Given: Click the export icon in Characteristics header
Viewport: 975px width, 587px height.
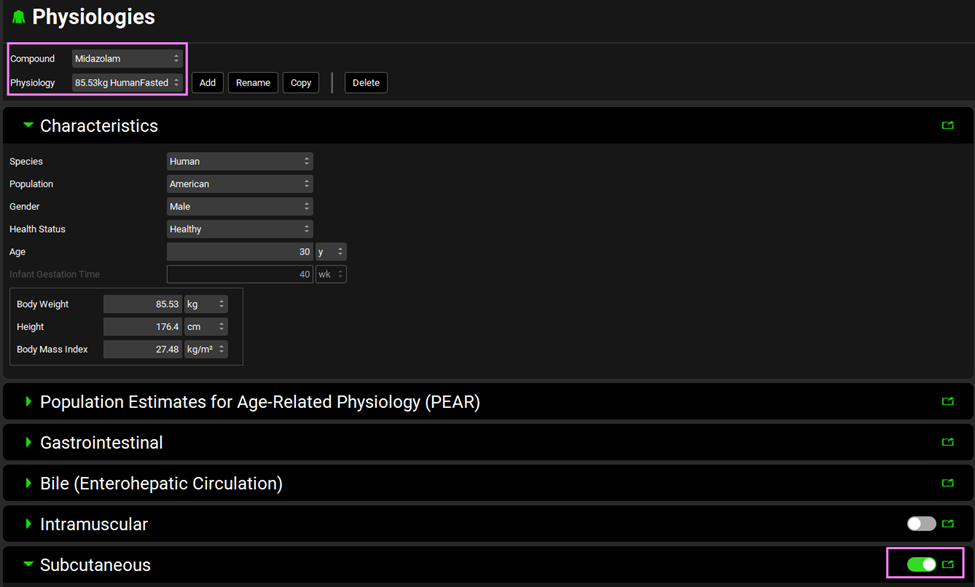Looking at the screenshot, I should 948,126.
